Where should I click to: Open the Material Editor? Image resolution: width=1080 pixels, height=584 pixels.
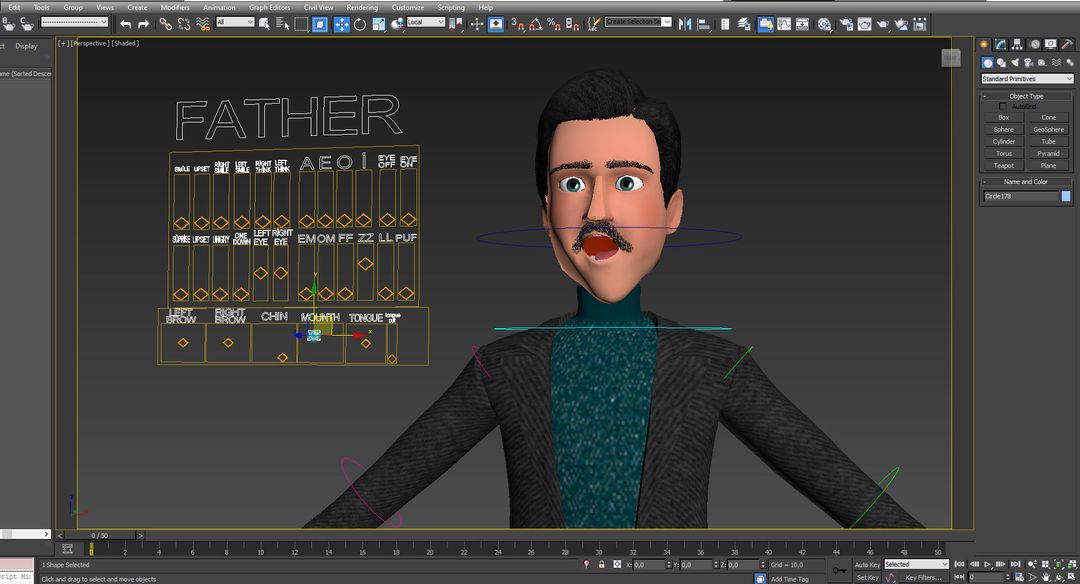(824, 23)
